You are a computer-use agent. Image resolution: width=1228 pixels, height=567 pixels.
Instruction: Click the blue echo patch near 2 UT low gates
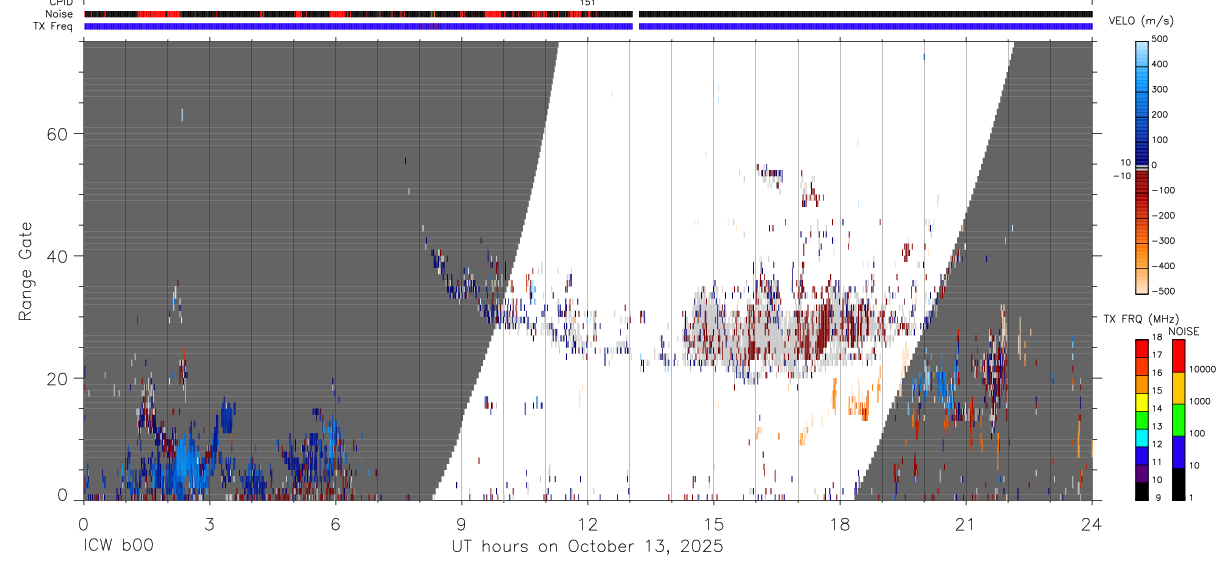point(185,468)
